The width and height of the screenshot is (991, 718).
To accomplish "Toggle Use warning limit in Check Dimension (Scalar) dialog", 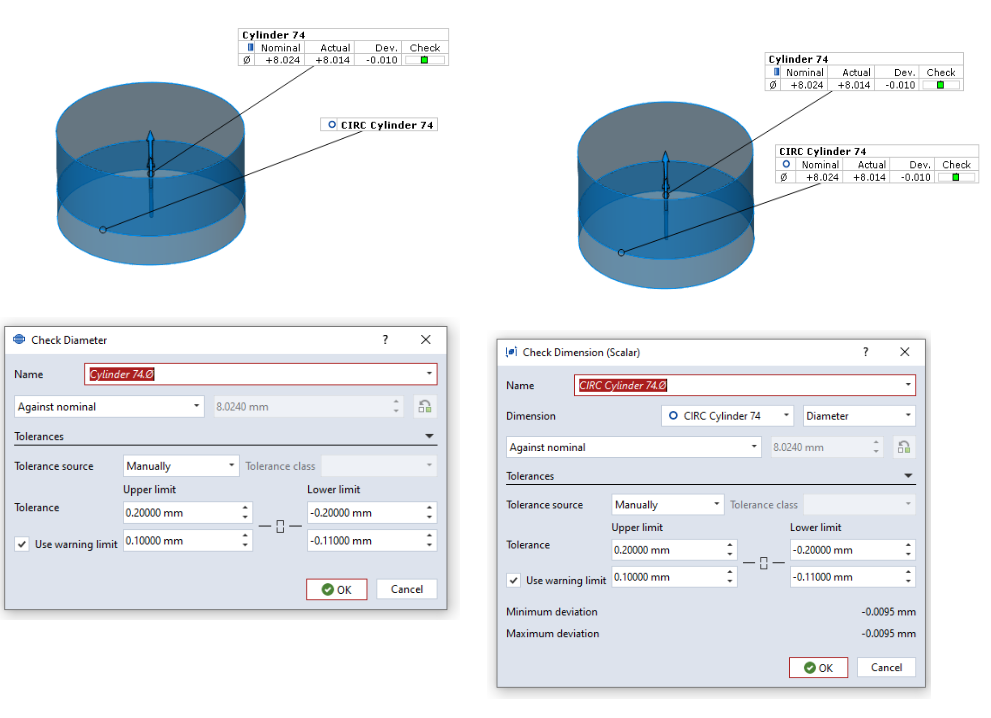I will tap(514, 580).
